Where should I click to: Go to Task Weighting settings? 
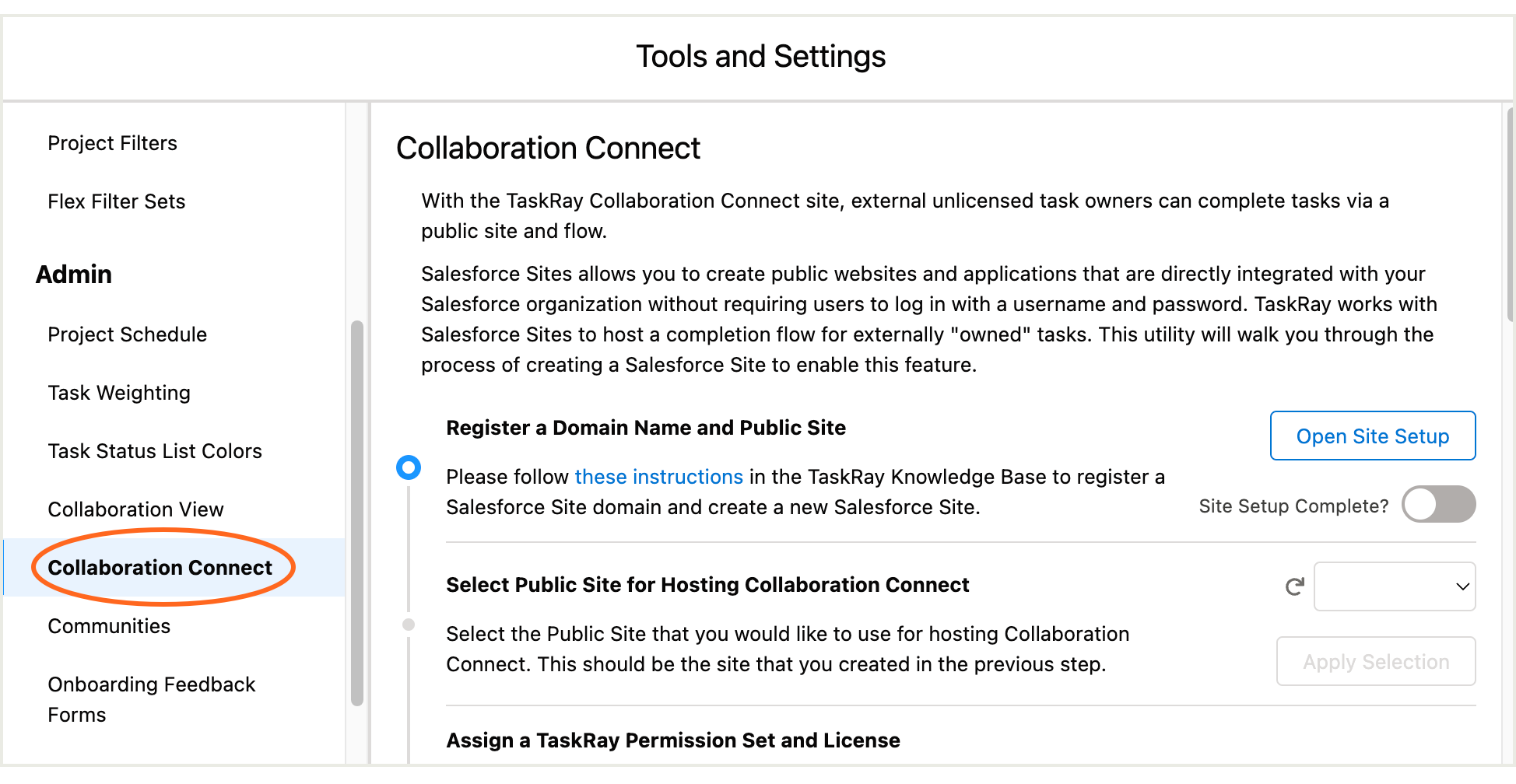[119, 393]
